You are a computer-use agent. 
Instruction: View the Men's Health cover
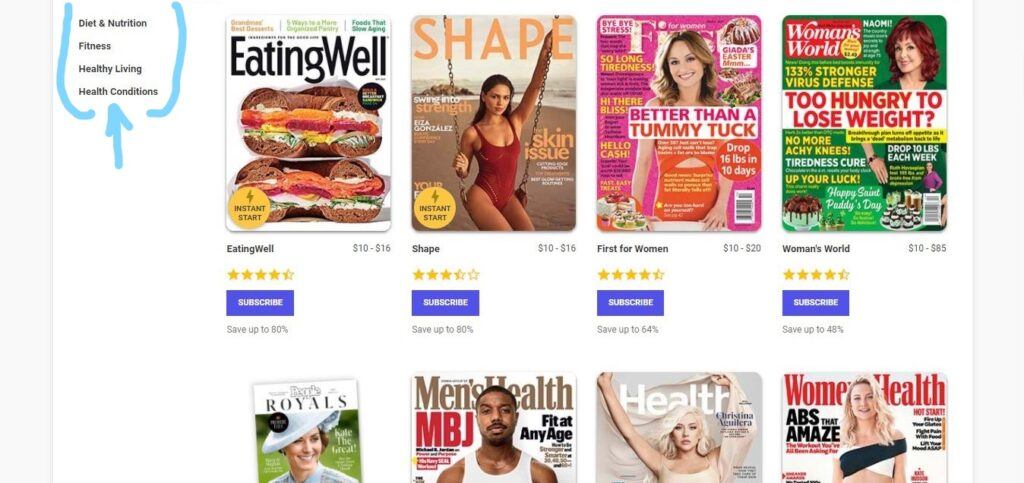(x=494, y=428)
